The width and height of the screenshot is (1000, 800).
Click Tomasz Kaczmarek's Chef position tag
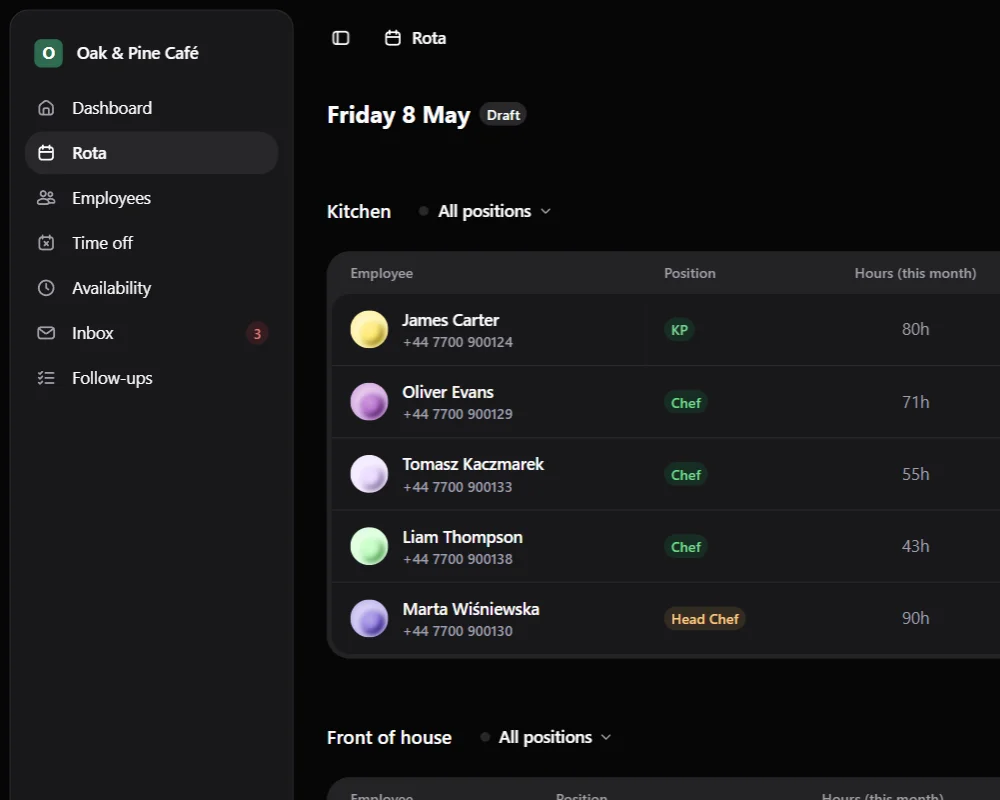(x=686, y=475)
